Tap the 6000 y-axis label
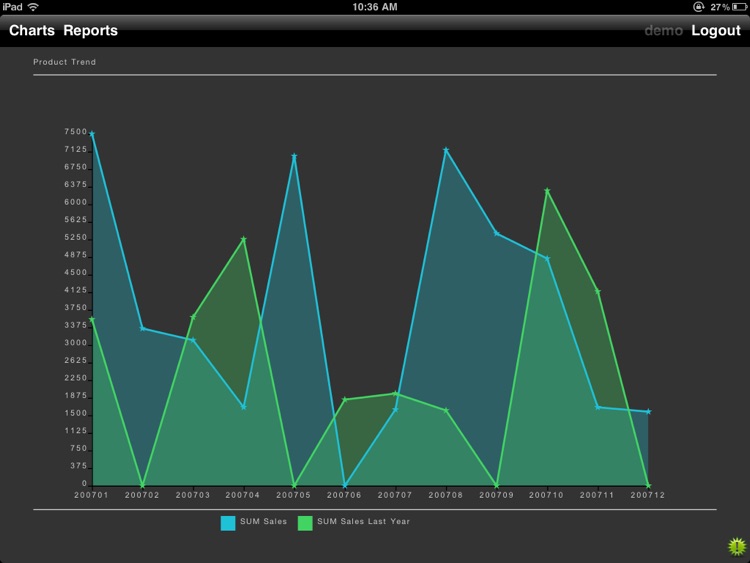Image resolution: width=750 pixels, height=563 pixels. click(76, 202)
